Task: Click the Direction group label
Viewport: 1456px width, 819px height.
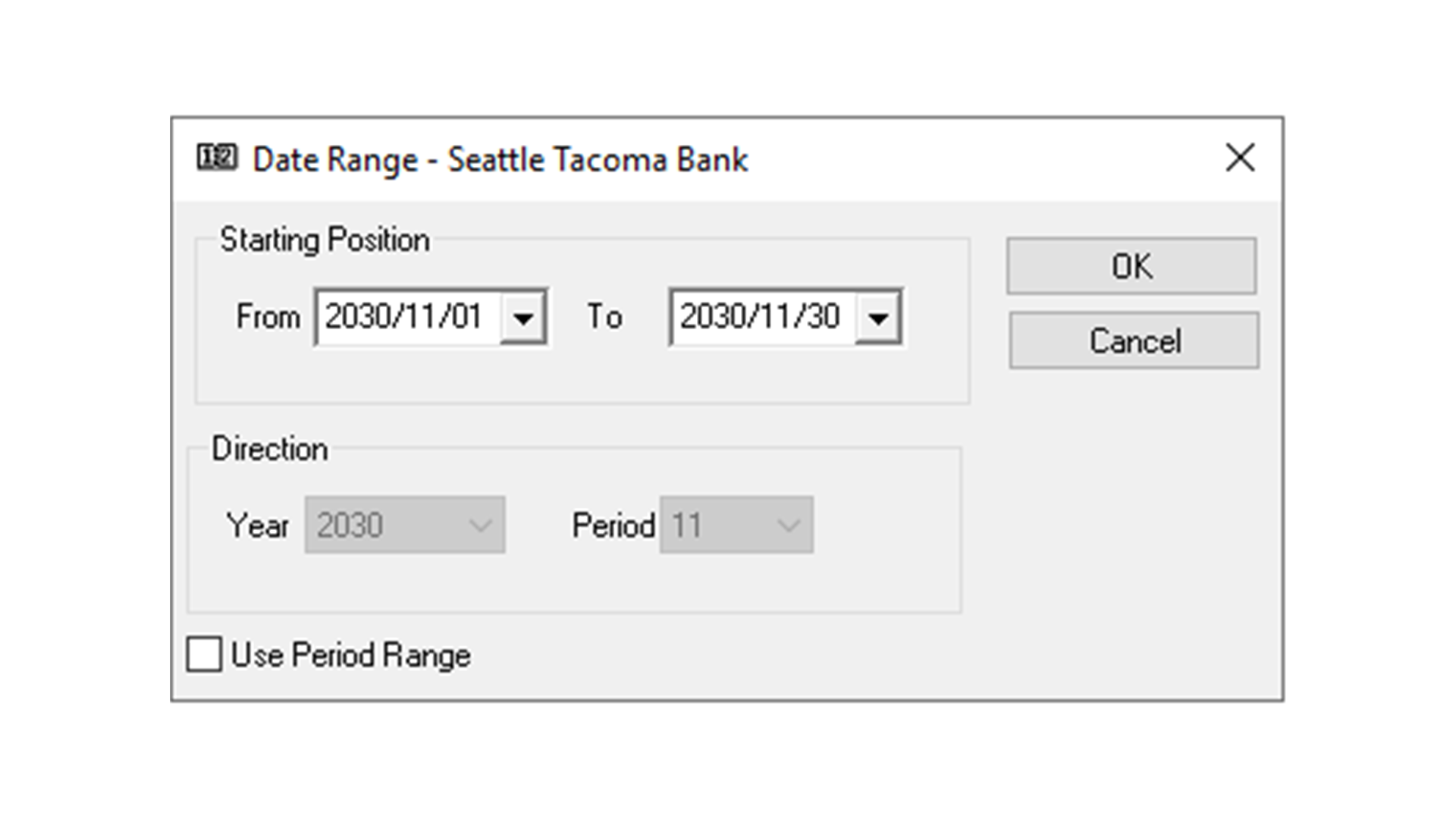Action: (271, 449)
